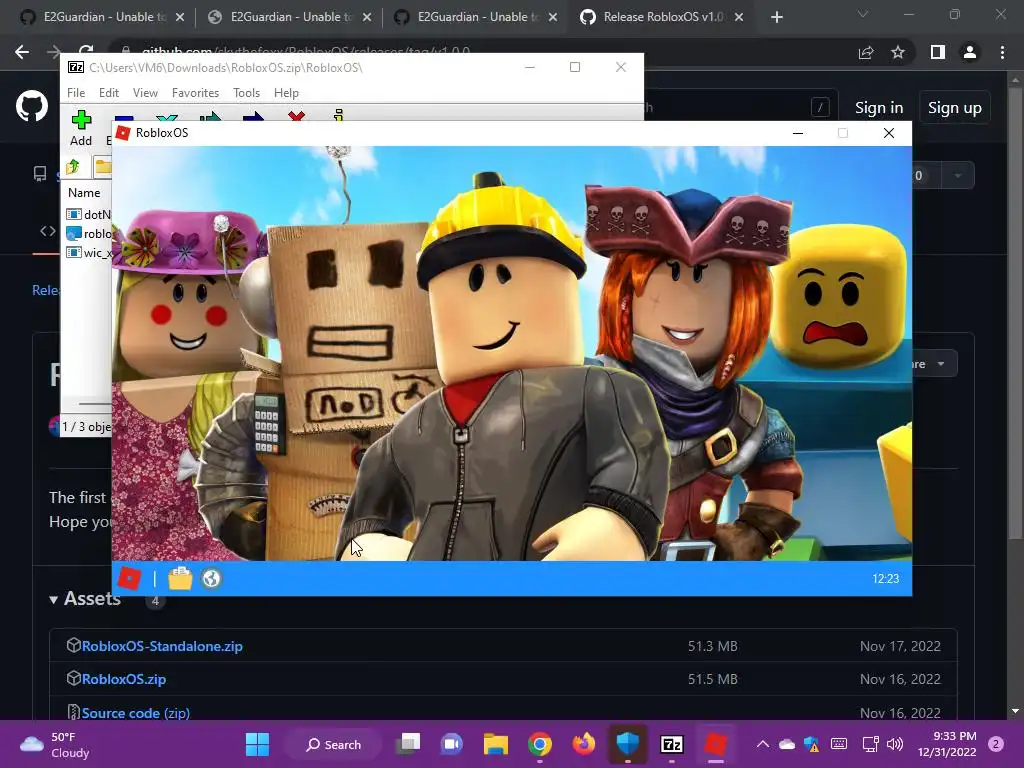Download Source code (zip)

tap(136, 713)
